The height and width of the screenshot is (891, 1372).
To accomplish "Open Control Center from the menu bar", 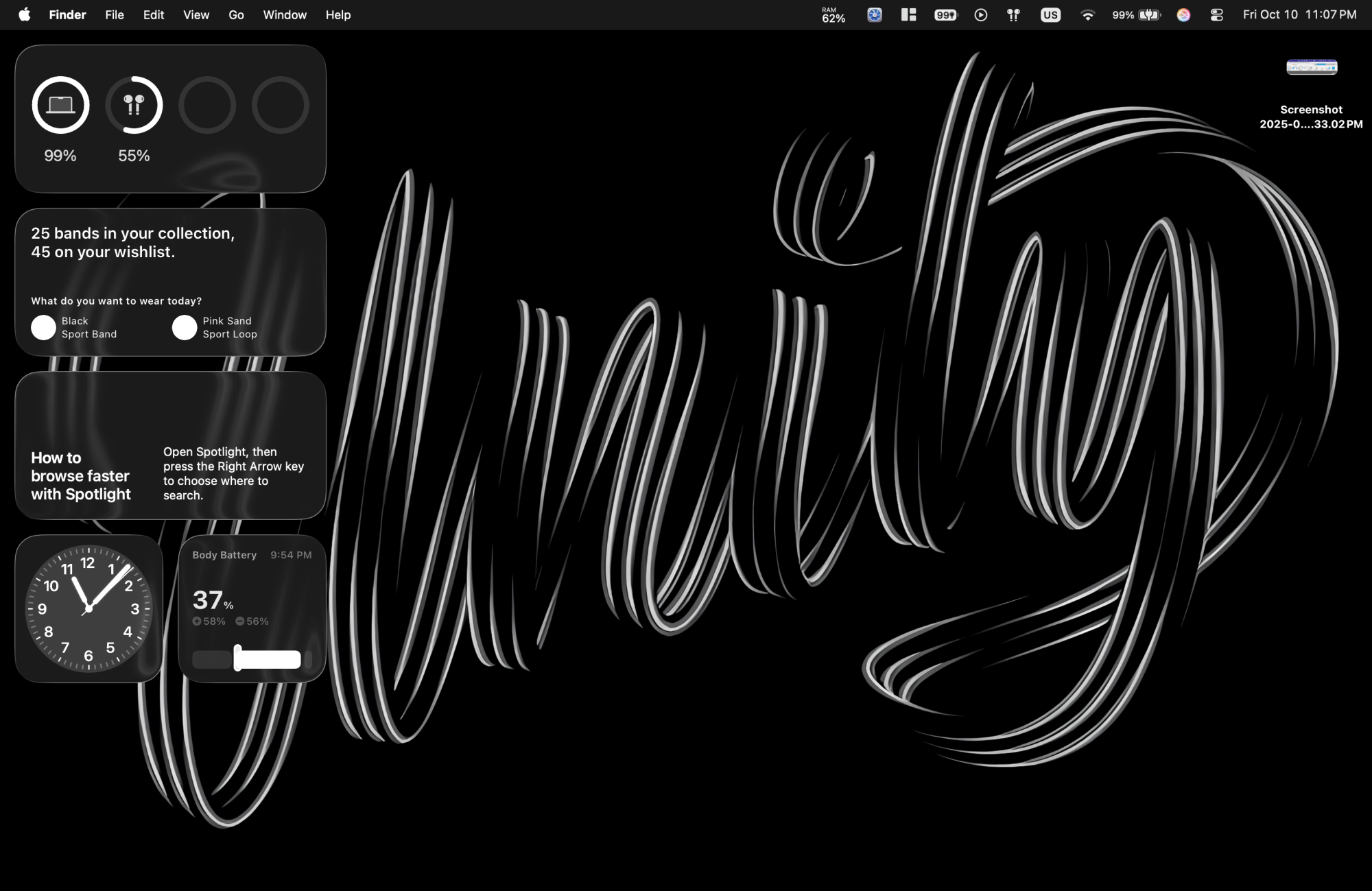I will pyautogui.click(x=1216, y=14).
